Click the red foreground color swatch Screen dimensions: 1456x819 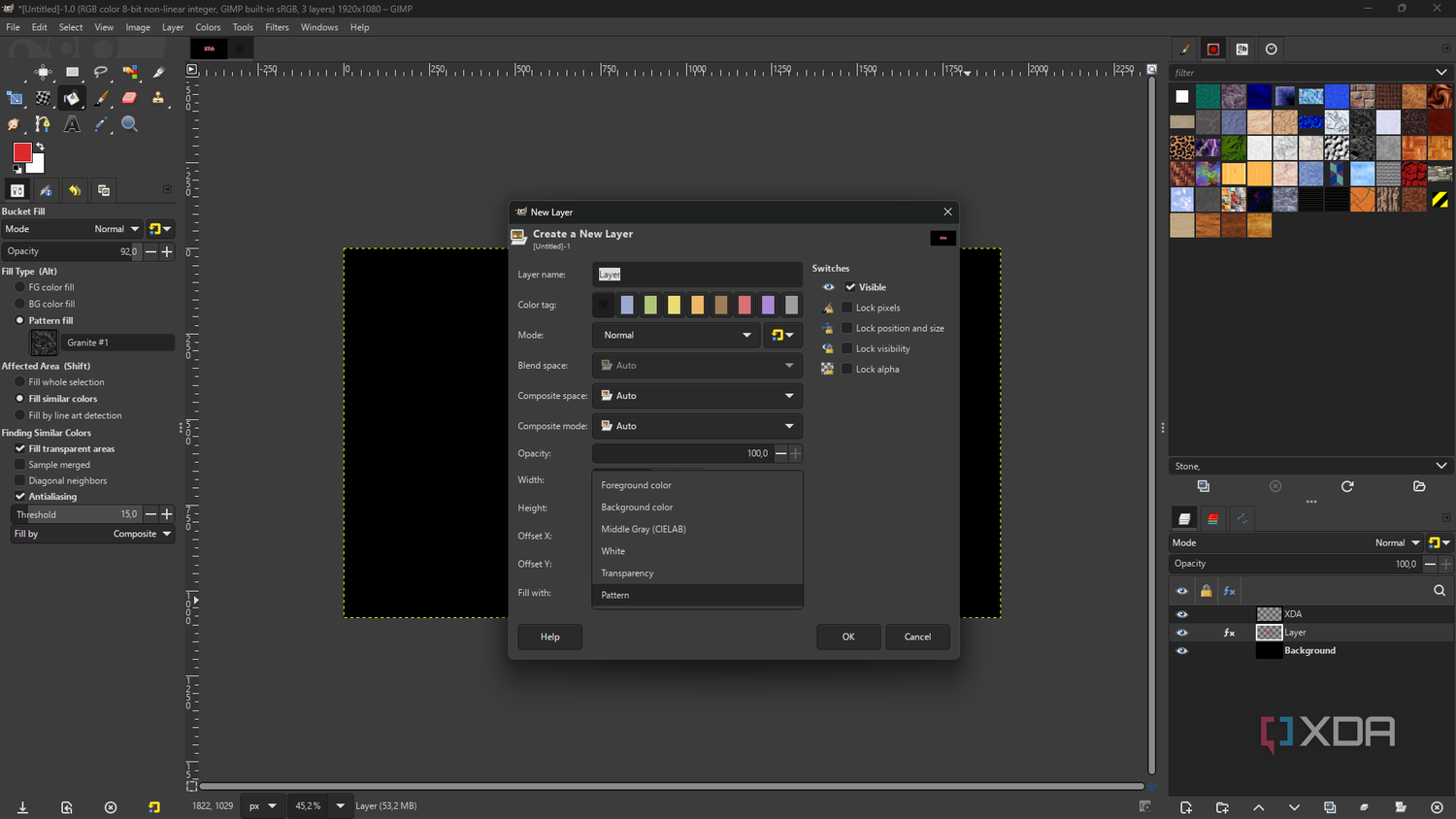[21, 152]
